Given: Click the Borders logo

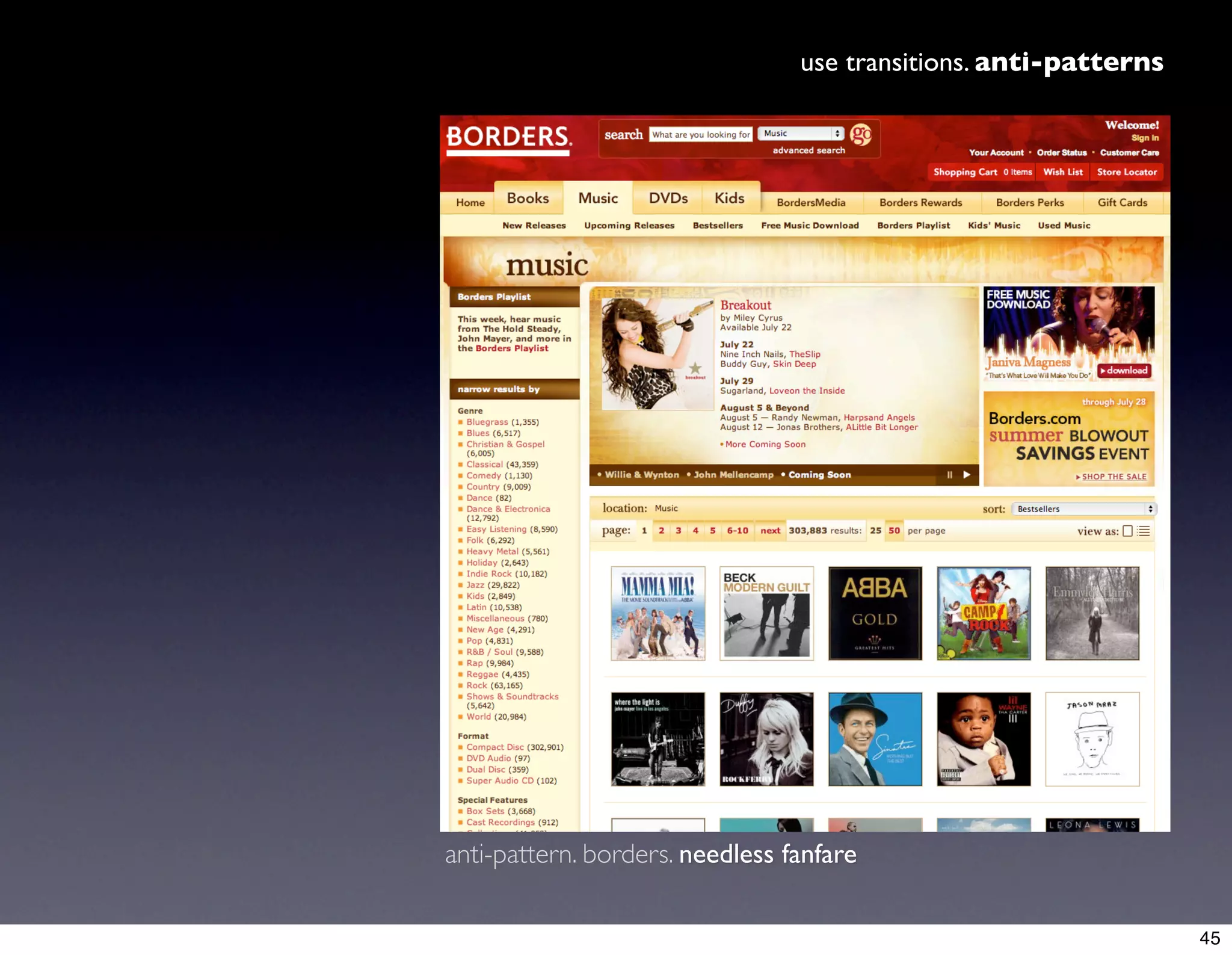Looking at the screenshot, I should click(x=509, y=140).
